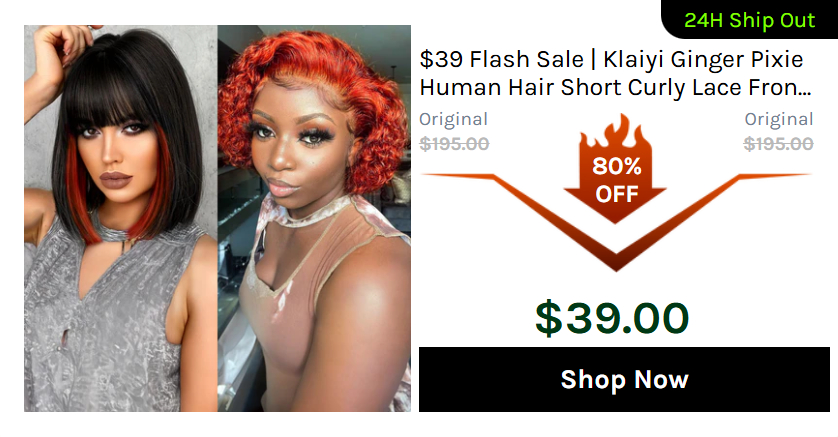Open the ginger curly wig model photo
The height and width of the screenshot is (437, 838).
click(314, 218)
